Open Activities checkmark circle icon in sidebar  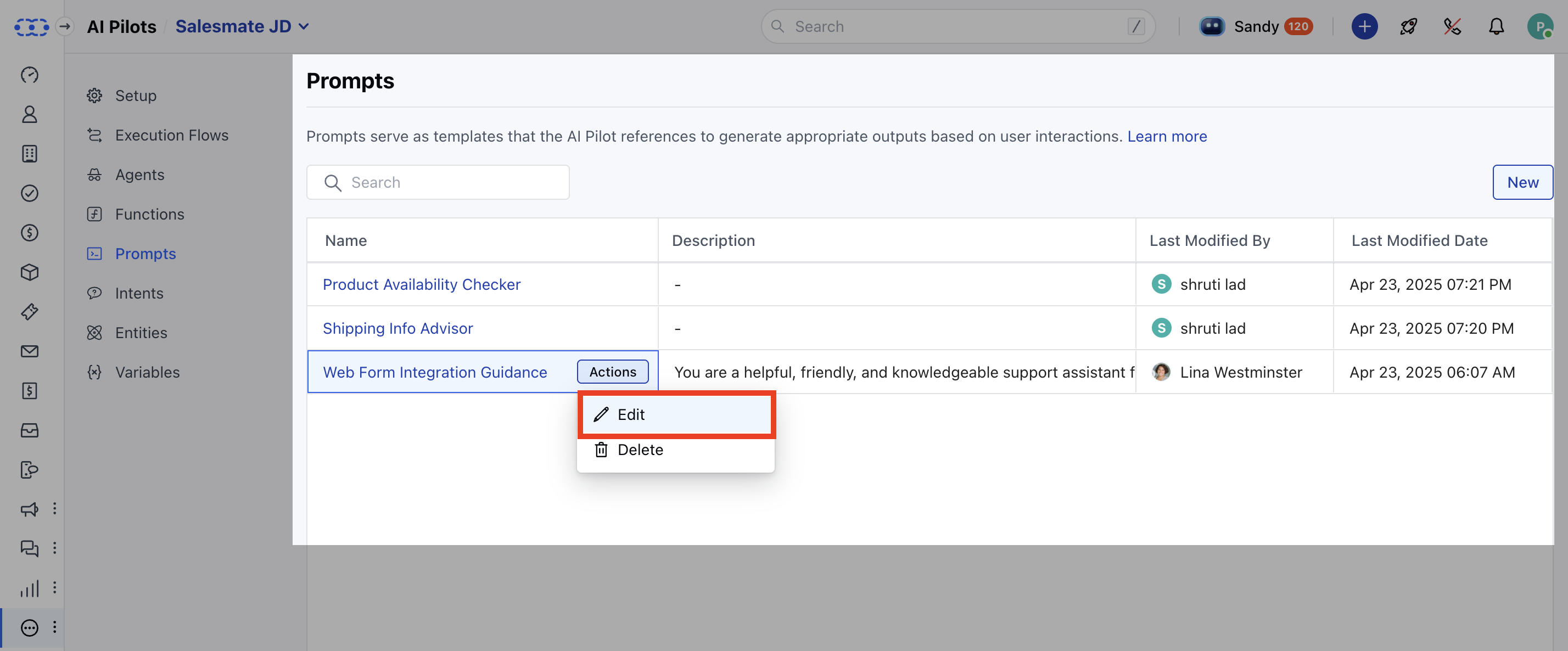point(29,193)
